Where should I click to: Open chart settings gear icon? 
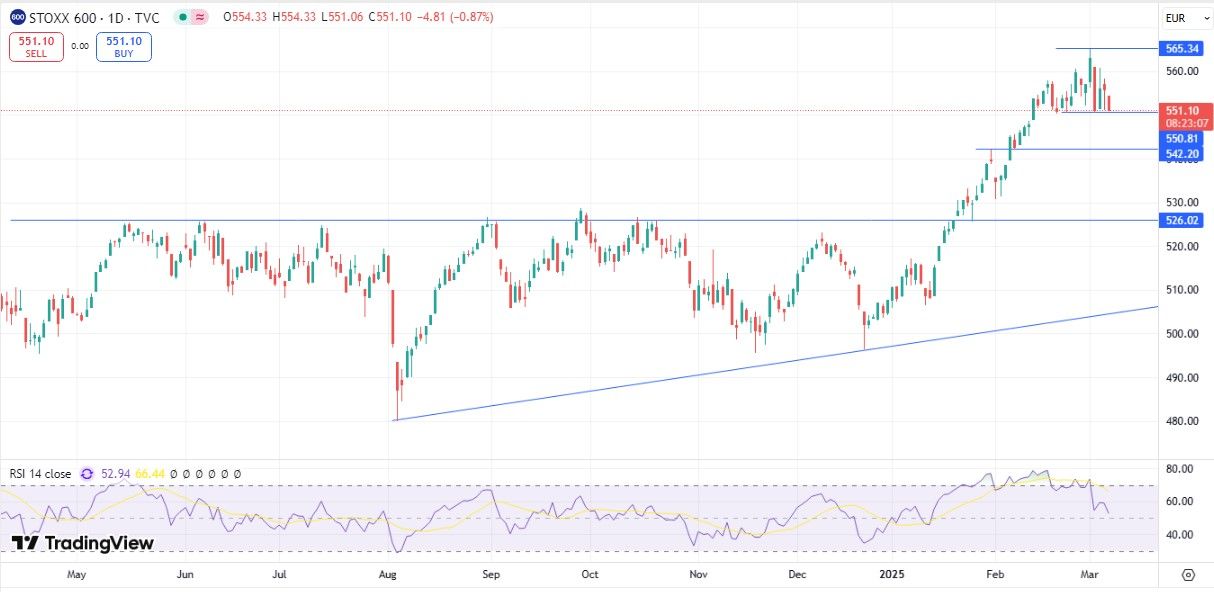[1187, 575]
